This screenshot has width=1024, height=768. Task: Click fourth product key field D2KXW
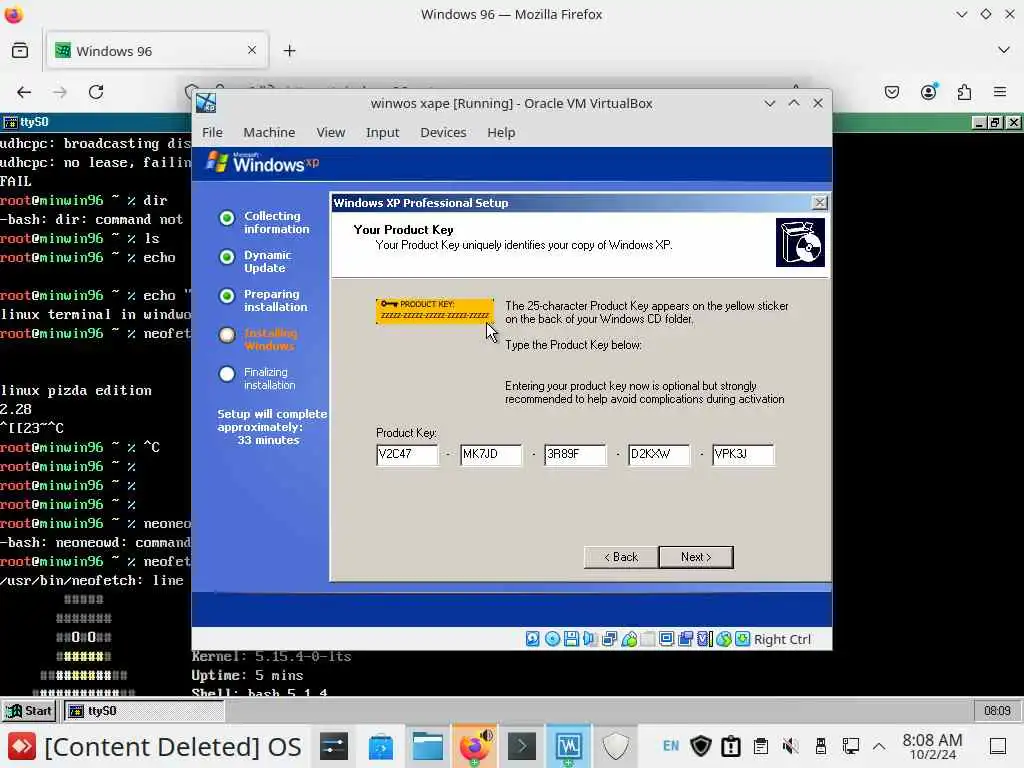coord(659,454)
